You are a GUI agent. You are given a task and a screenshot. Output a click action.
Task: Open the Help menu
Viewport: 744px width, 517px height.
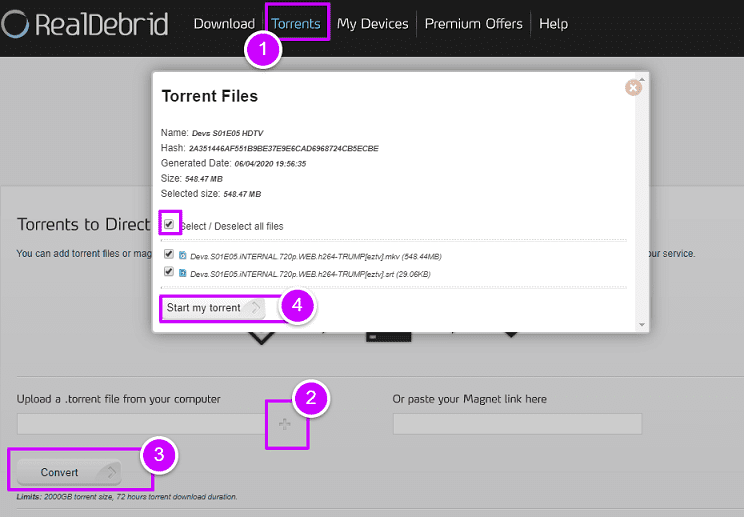553,24
